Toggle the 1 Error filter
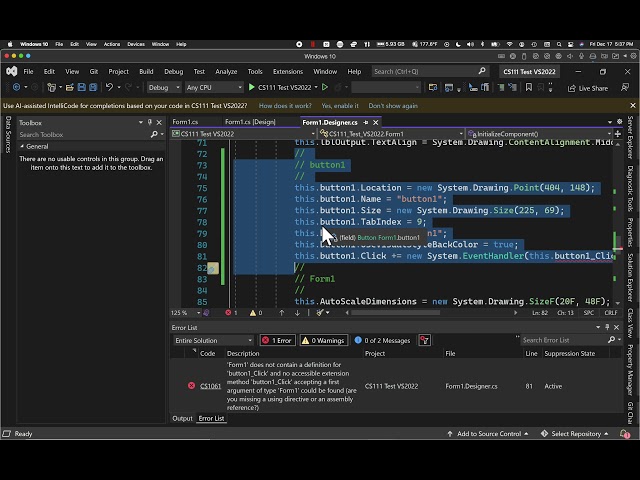 [278, 340]
